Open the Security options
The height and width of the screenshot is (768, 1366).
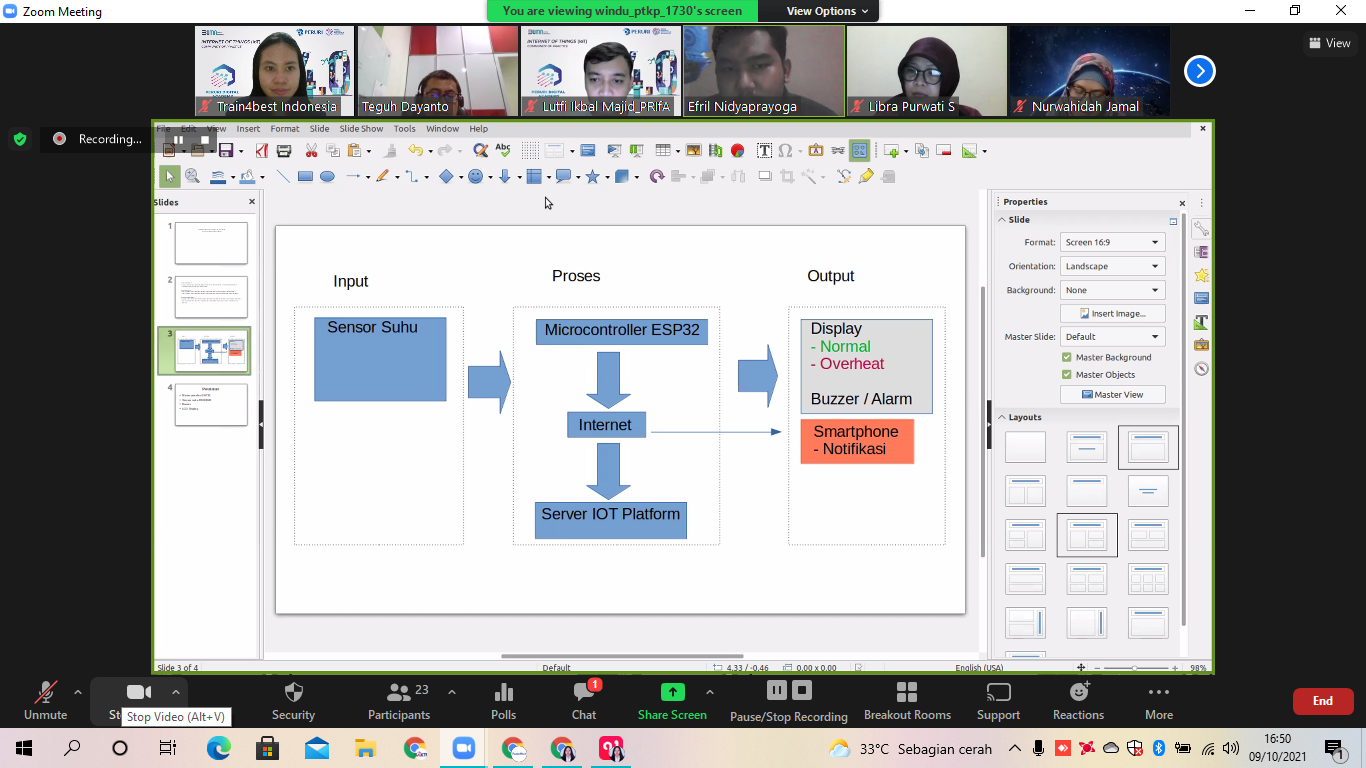click(293, 692)
